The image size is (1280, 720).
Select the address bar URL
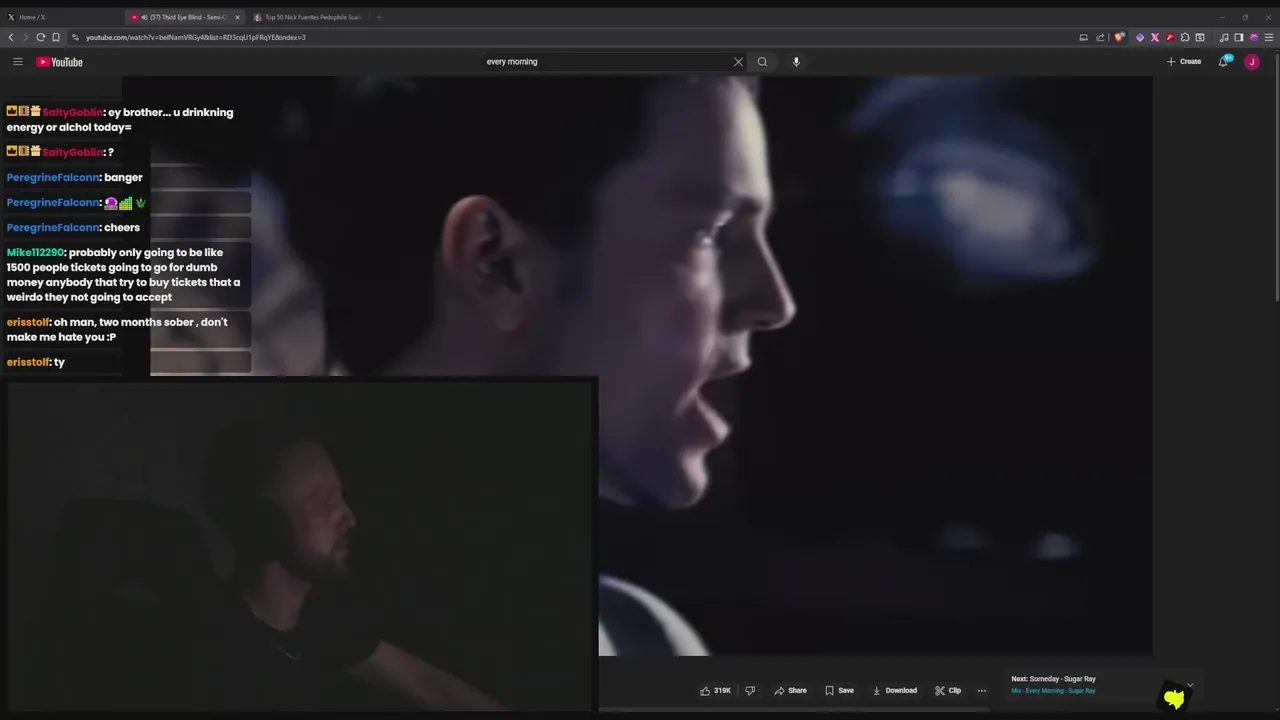[x=196, y=37]
